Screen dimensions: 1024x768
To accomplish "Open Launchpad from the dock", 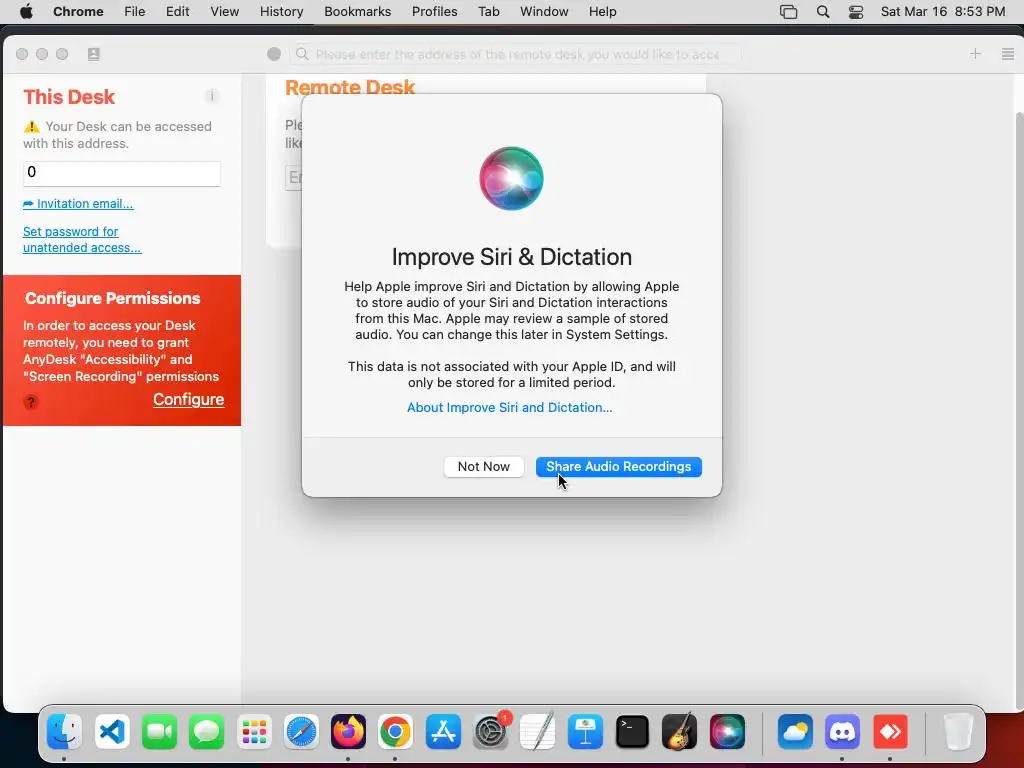I will coord(254,731).
